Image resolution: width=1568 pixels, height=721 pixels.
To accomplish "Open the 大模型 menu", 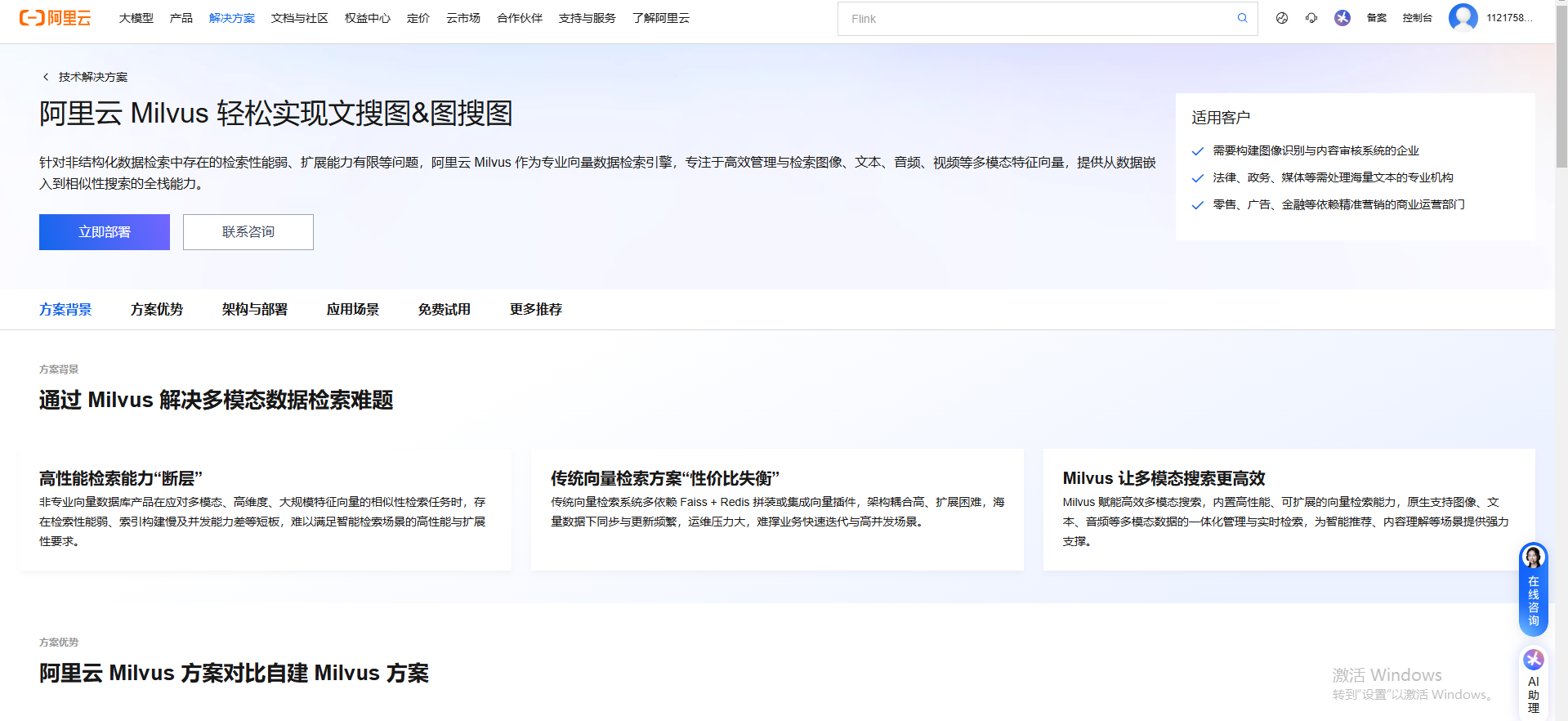I will tap(136, 18).
